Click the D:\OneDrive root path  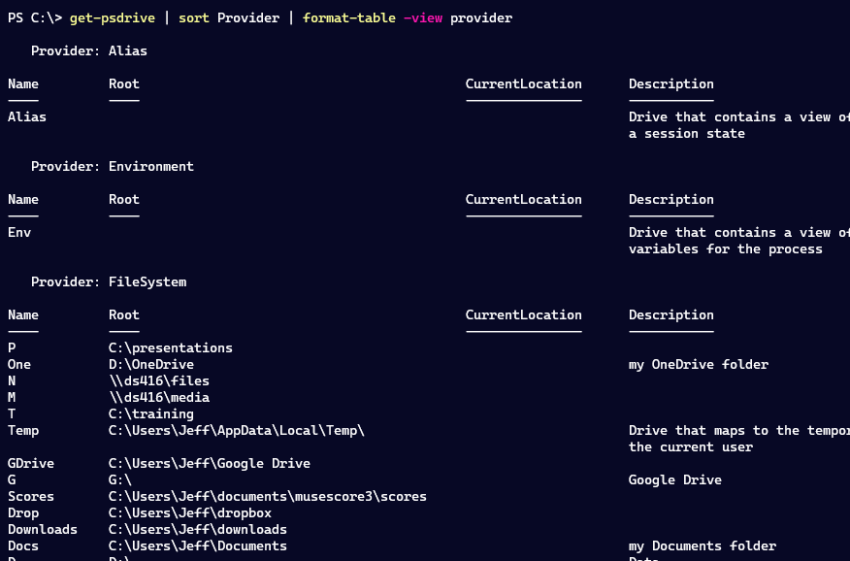point(151,364)
